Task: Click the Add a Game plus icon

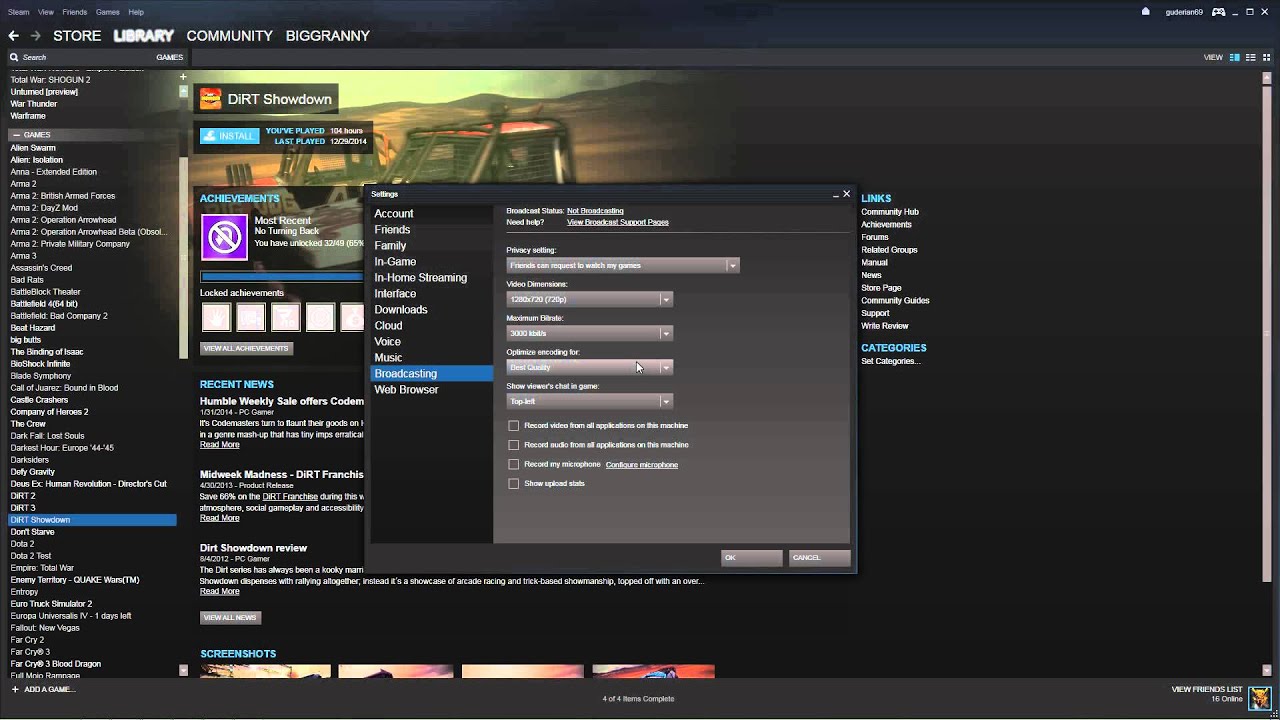Action: point(15,690)
